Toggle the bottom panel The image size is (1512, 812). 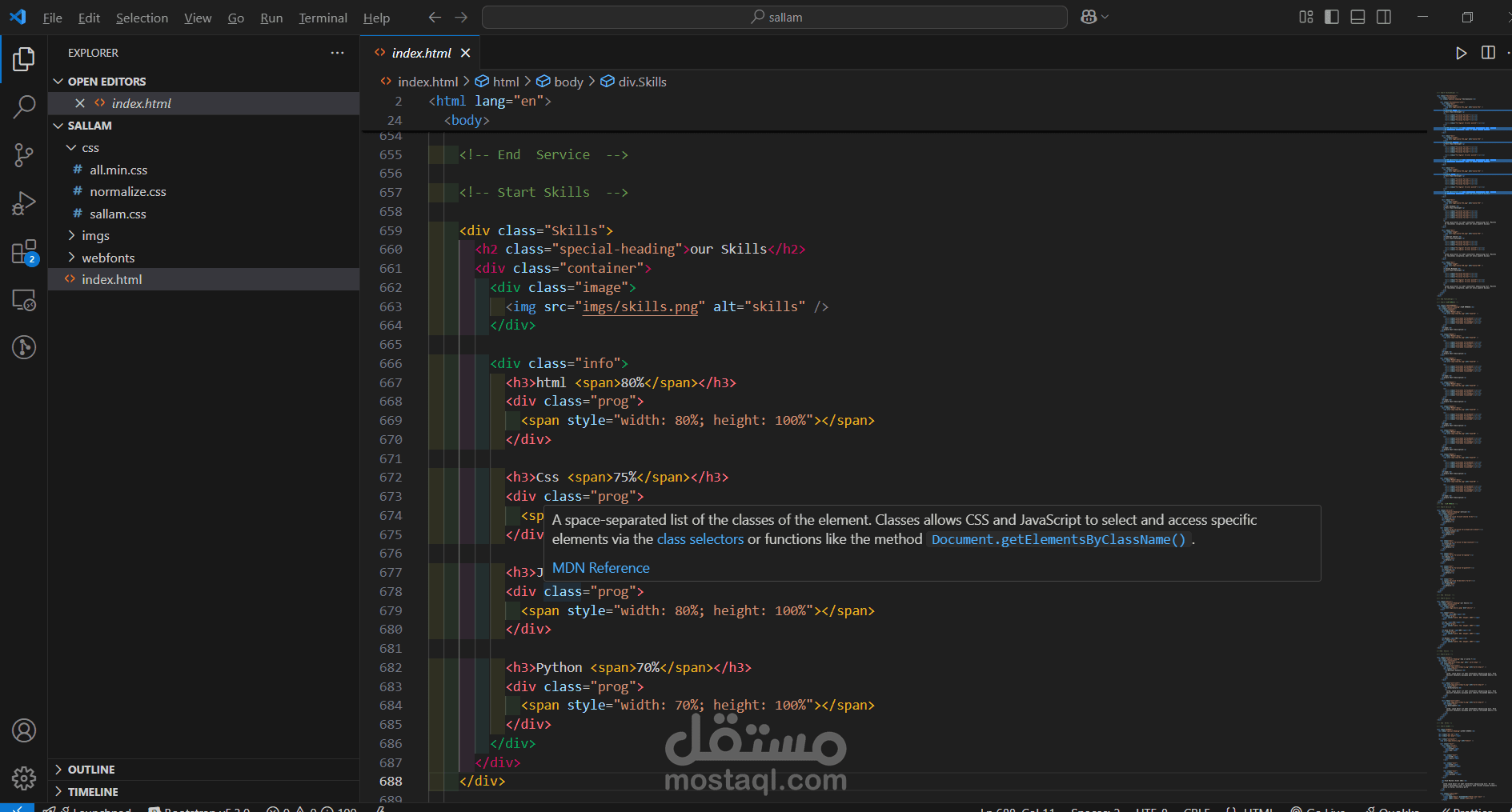(1358, 17)
